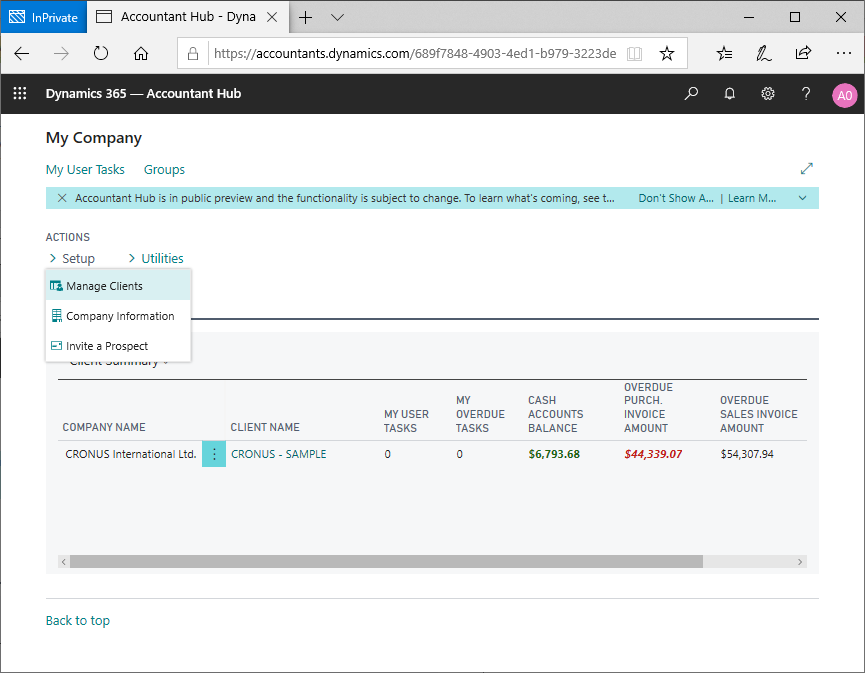
Task: Open the notifications bell
Action: pyautogui.click(x=729, y=94)
